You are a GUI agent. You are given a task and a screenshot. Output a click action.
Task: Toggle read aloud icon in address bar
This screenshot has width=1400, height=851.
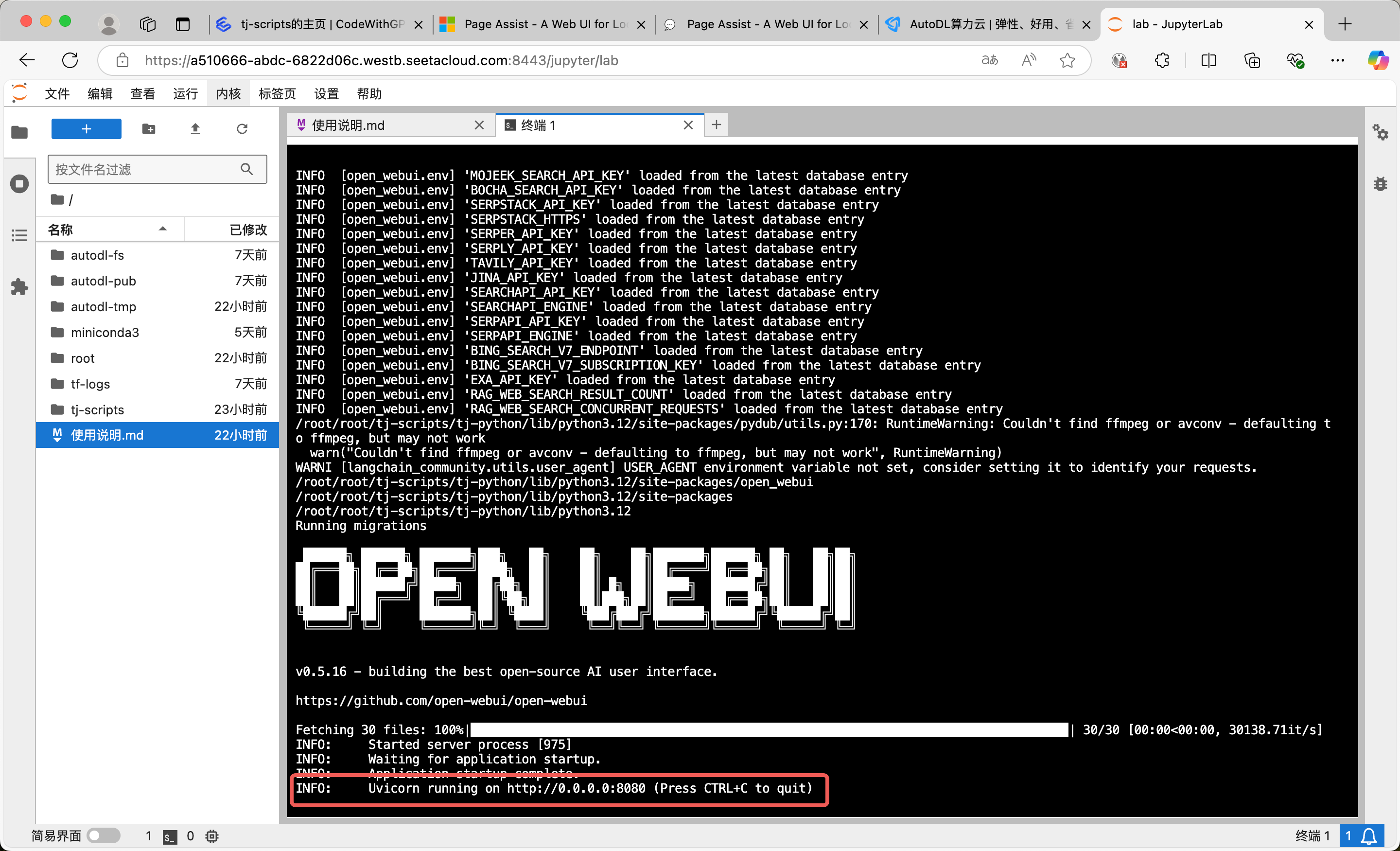[x=1029, y=60]
